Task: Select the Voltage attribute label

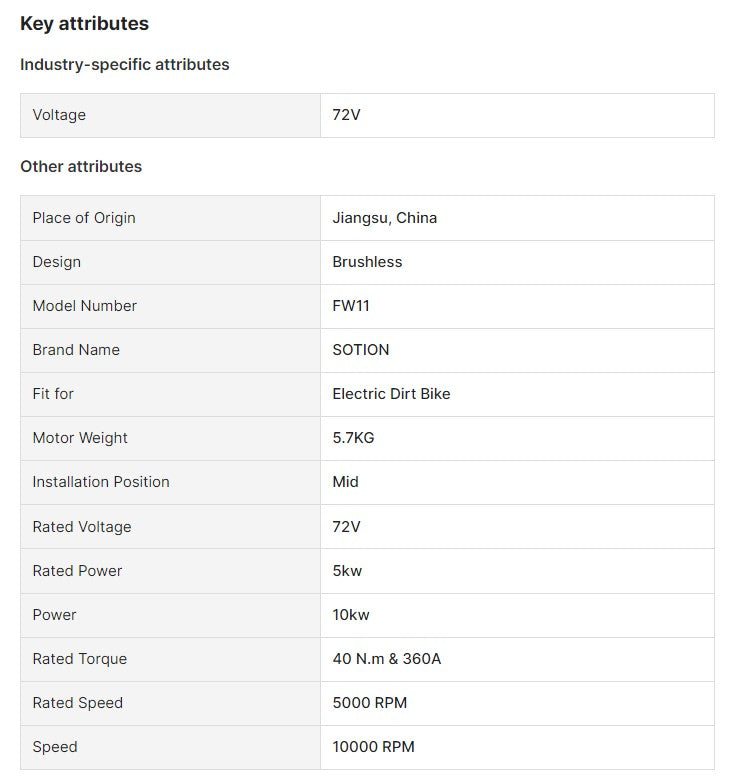Action: (x=59, y=115)
